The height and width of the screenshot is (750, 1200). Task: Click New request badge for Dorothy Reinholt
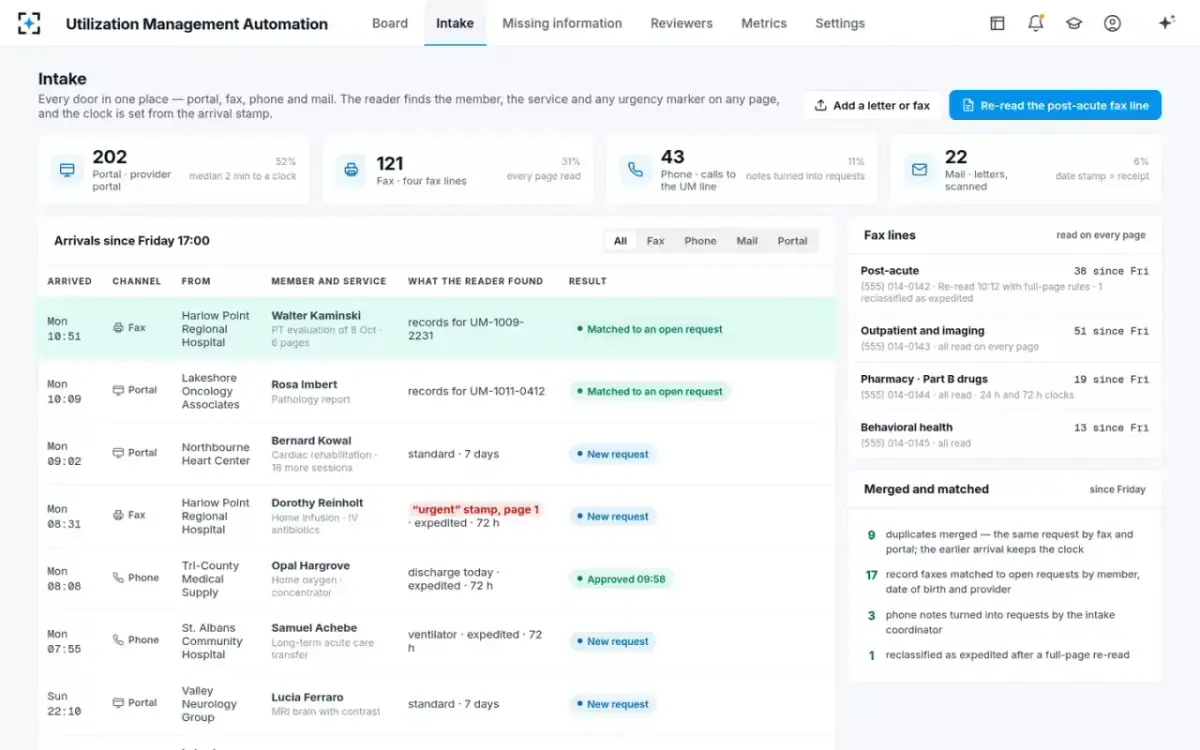(x=613, y=516)
